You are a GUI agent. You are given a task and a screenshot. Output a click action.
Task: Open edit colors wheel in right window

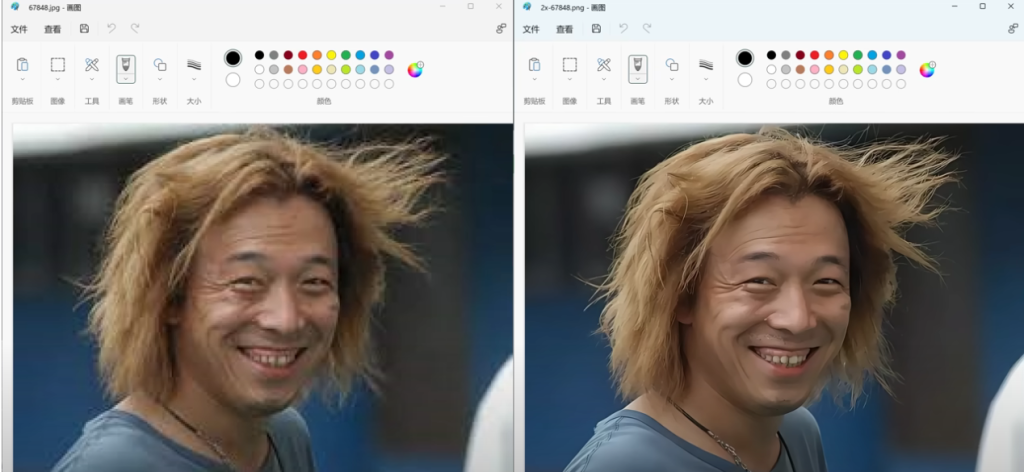(927, 69)
